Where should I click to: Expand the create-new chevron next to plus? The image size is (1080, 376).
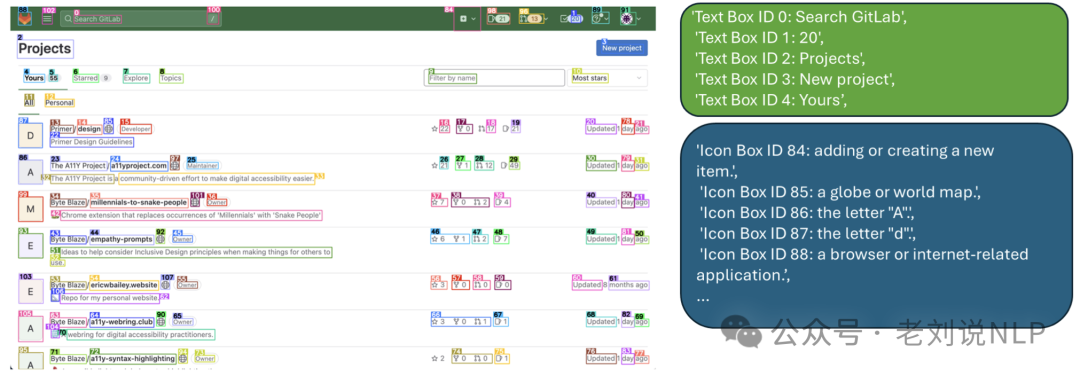(474, 19)
